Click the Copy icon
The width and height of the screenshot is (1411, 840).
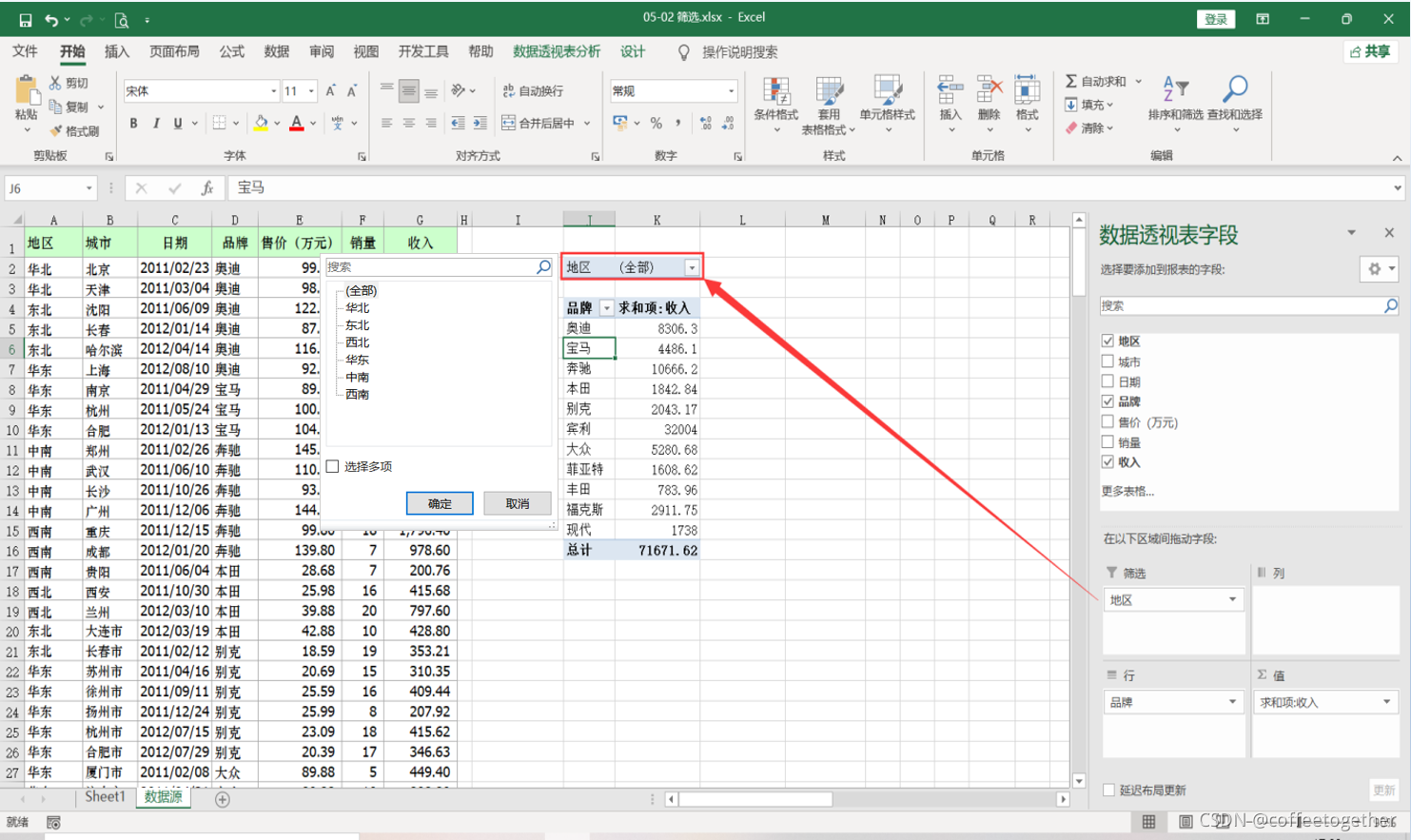click(x=55, y=107)
